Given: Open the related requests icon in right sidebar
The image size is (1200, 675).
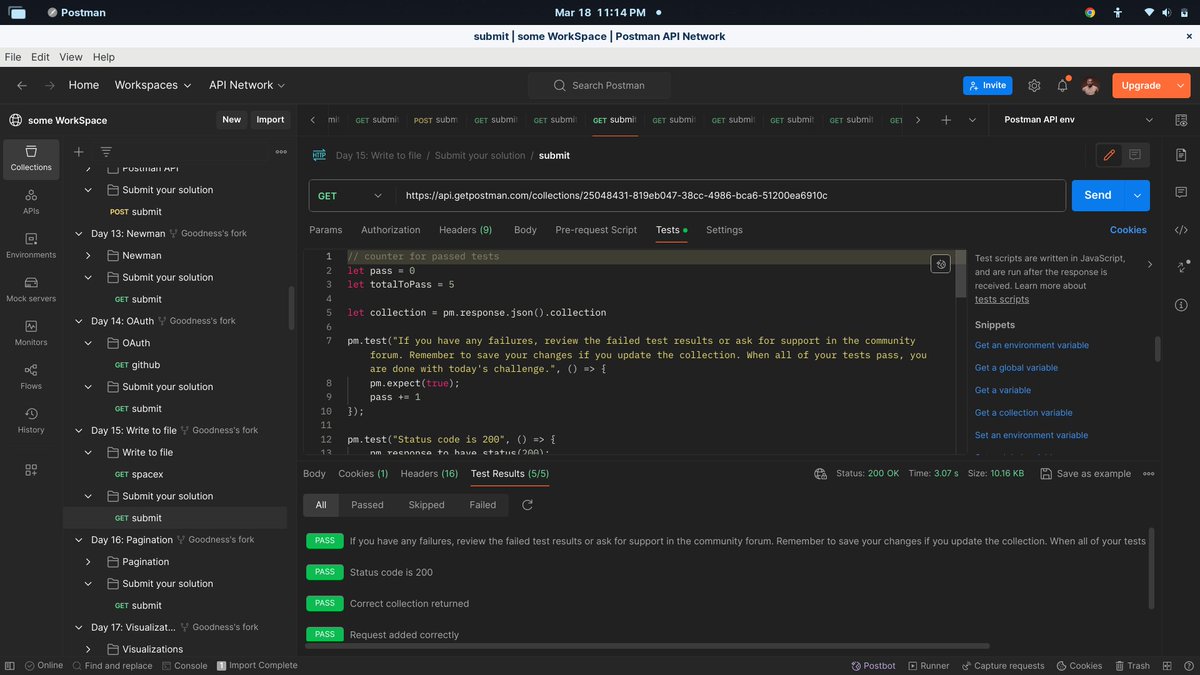Looking at the screenshot, I should [x=1181, y=266].
